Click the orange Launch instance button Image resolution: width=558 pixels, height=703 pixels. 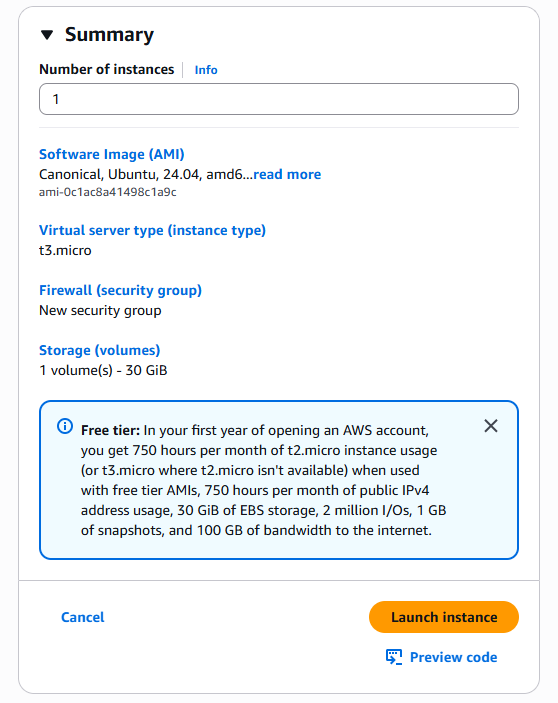point(444,617)
